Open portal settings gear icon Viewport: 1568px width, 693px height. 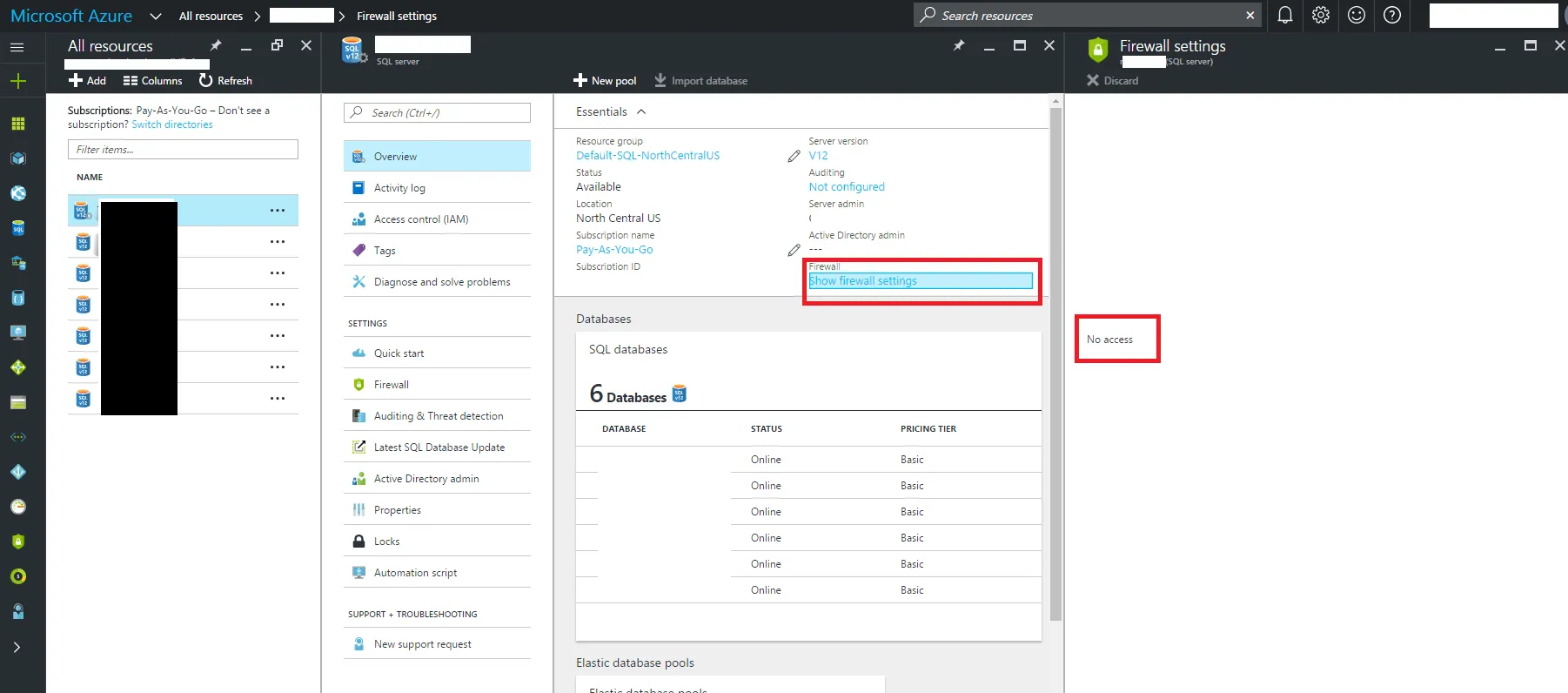1321,15
